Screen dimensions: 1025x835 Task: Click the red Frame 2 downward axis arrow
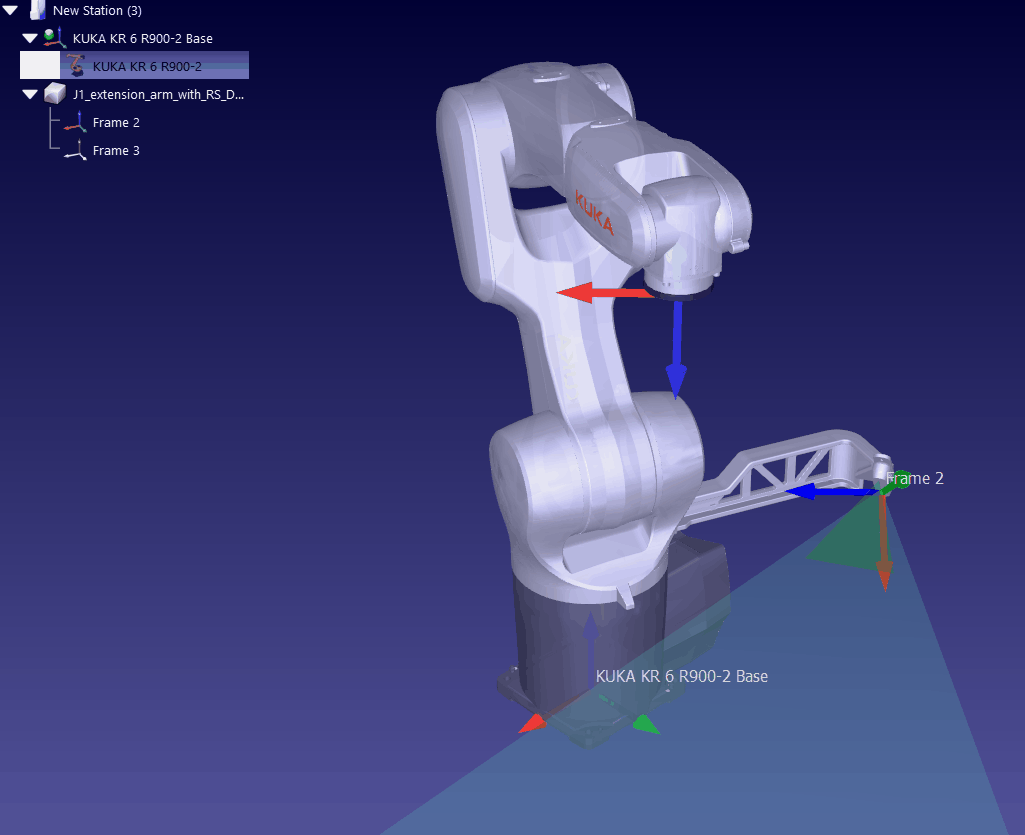[x=884, y=544]
